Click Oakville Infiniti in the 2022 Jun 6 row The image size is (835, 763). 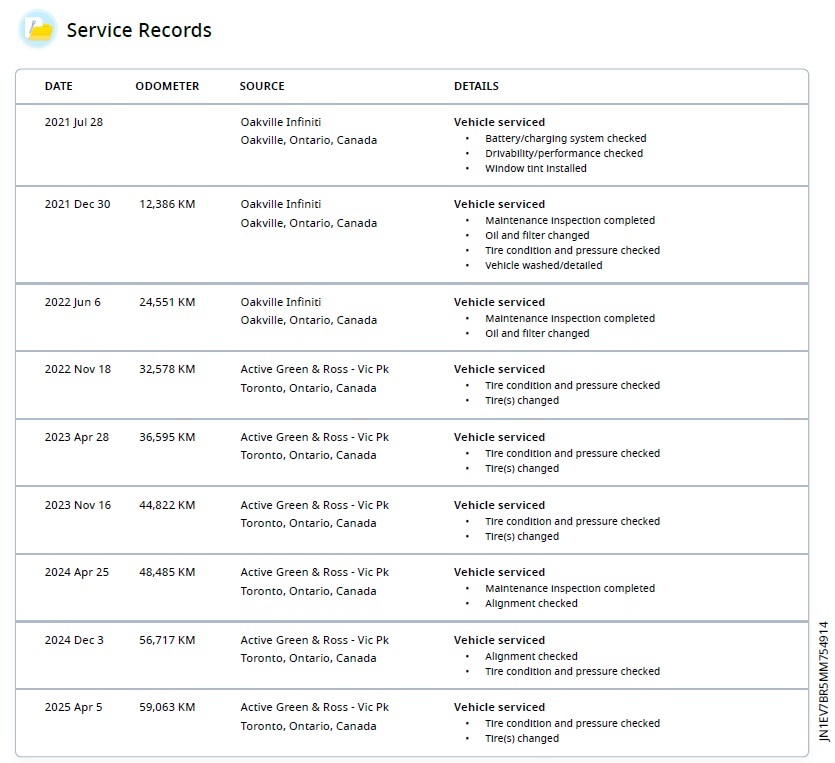(x=281, y=302)
